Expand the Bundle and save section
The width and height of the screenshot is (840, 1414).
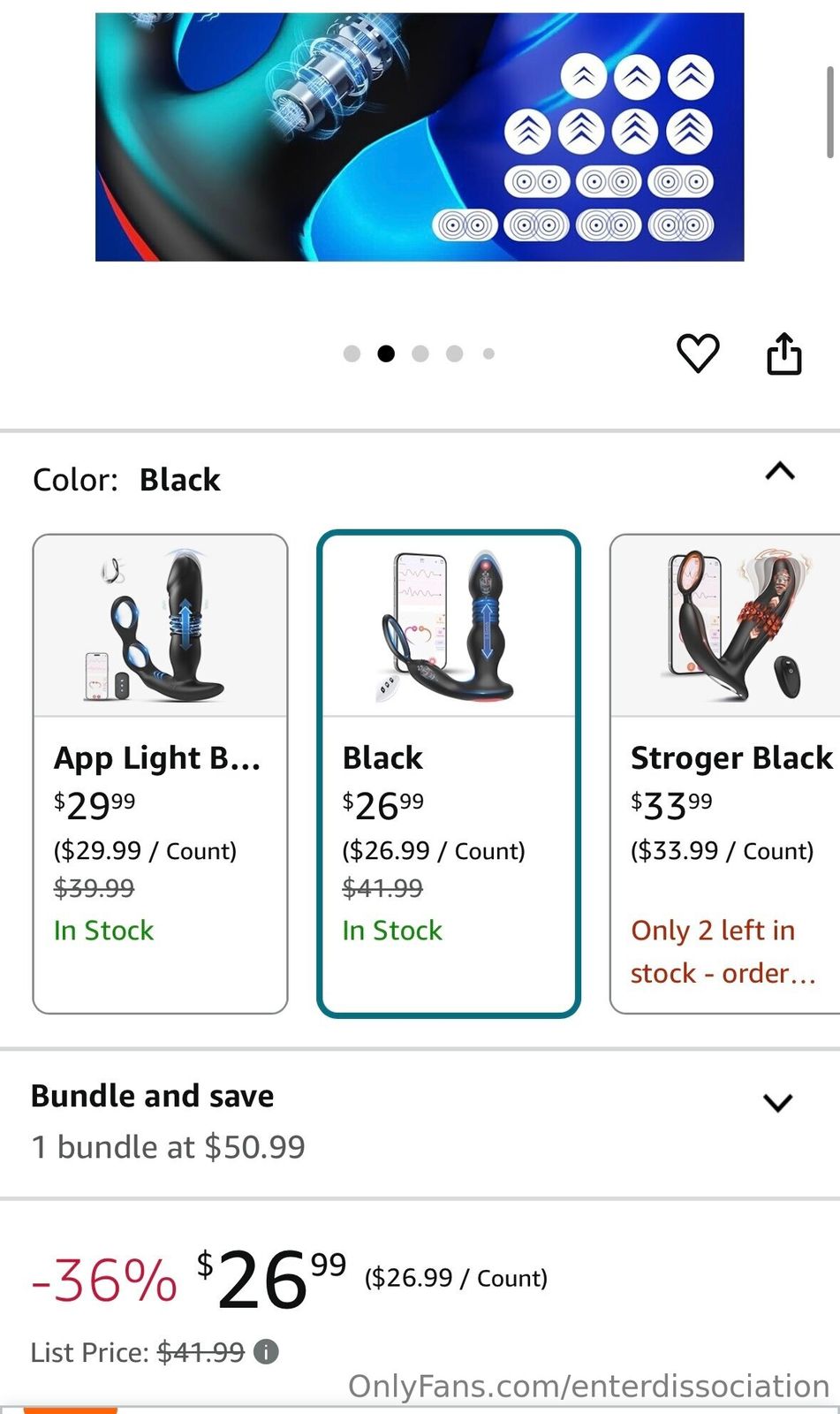tap(777, 1102)
